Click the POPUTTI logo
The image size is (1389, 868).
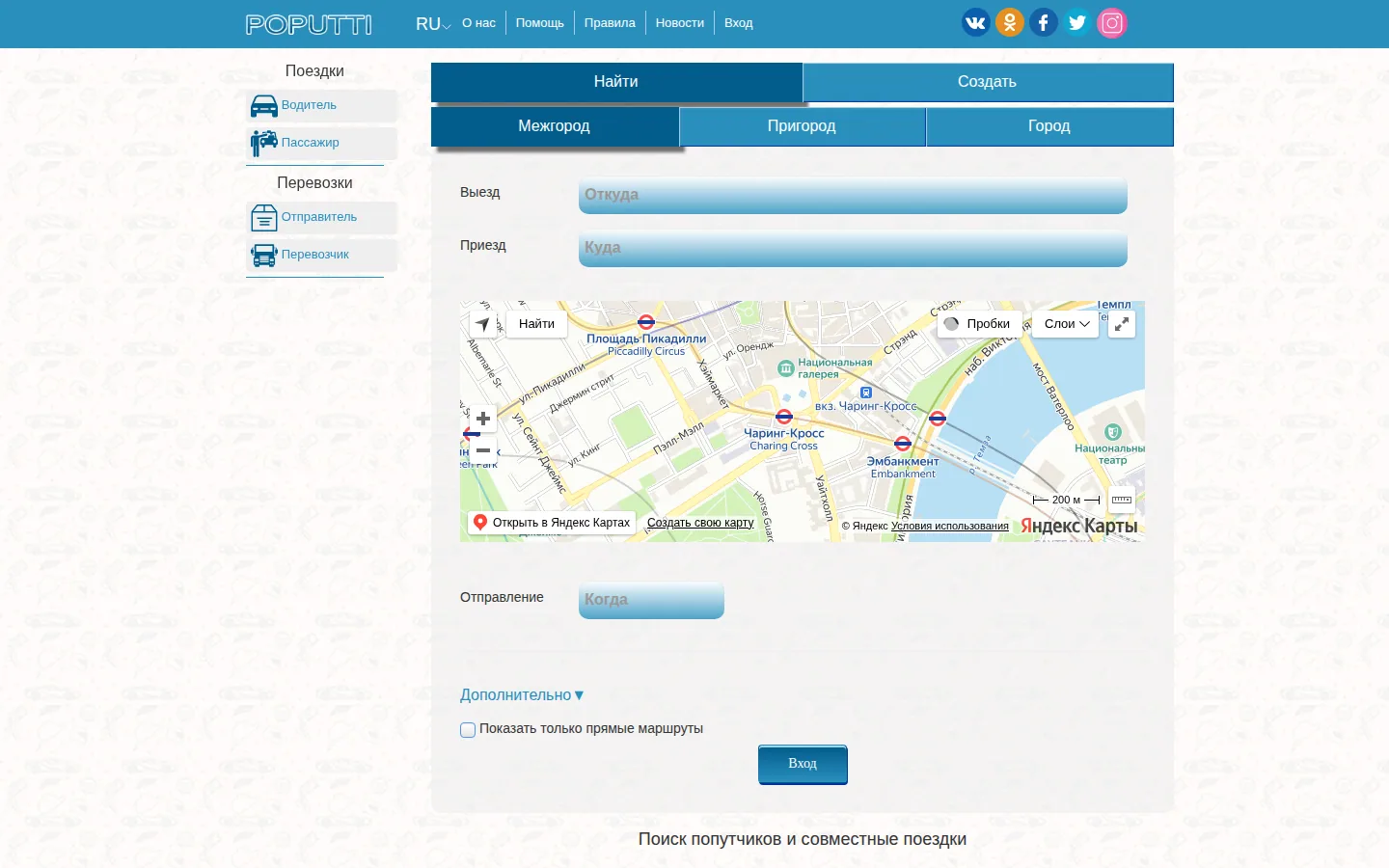pos(309,24)
